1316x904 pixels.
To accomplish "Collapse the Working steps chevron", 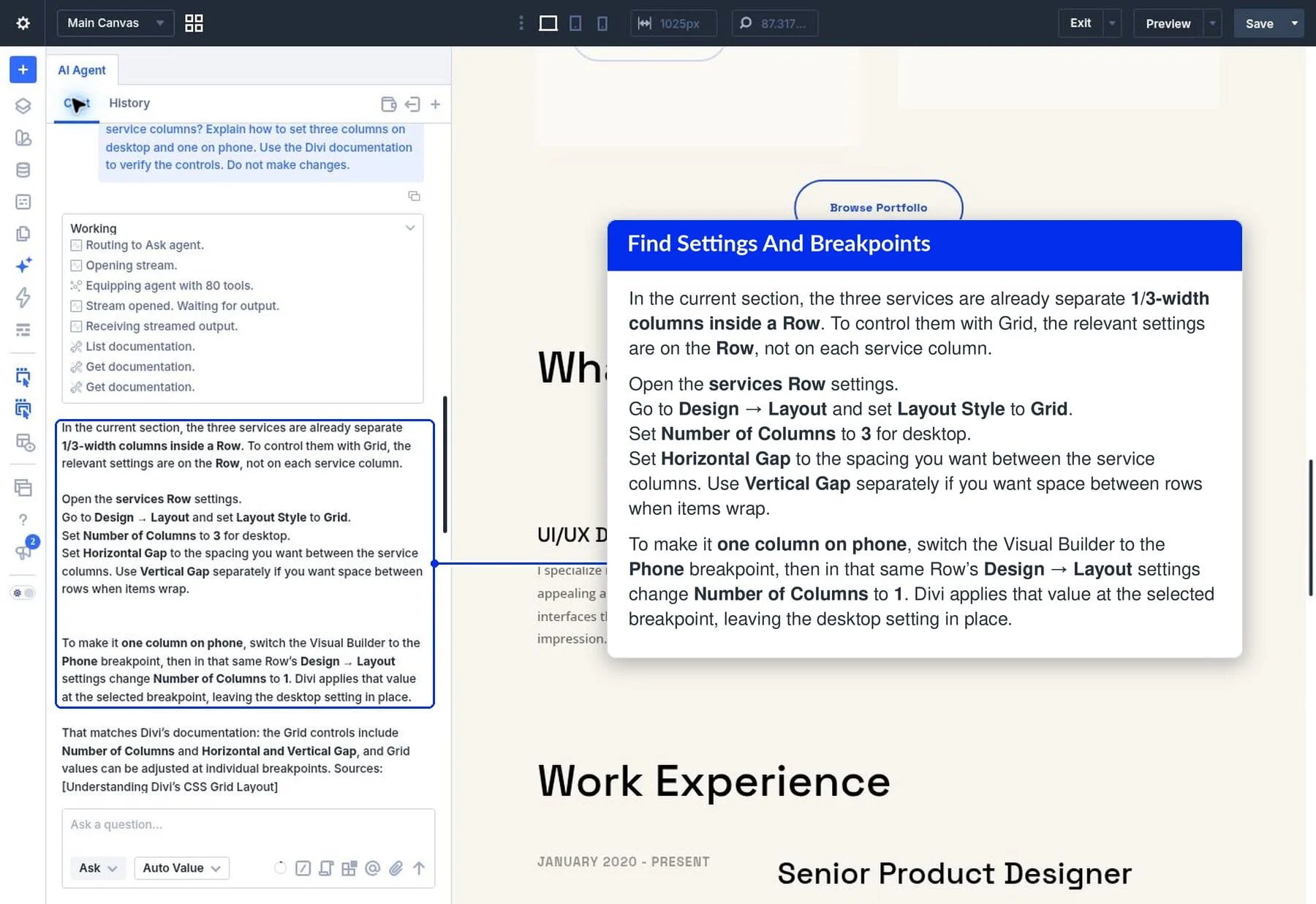I will pos(410,228).
